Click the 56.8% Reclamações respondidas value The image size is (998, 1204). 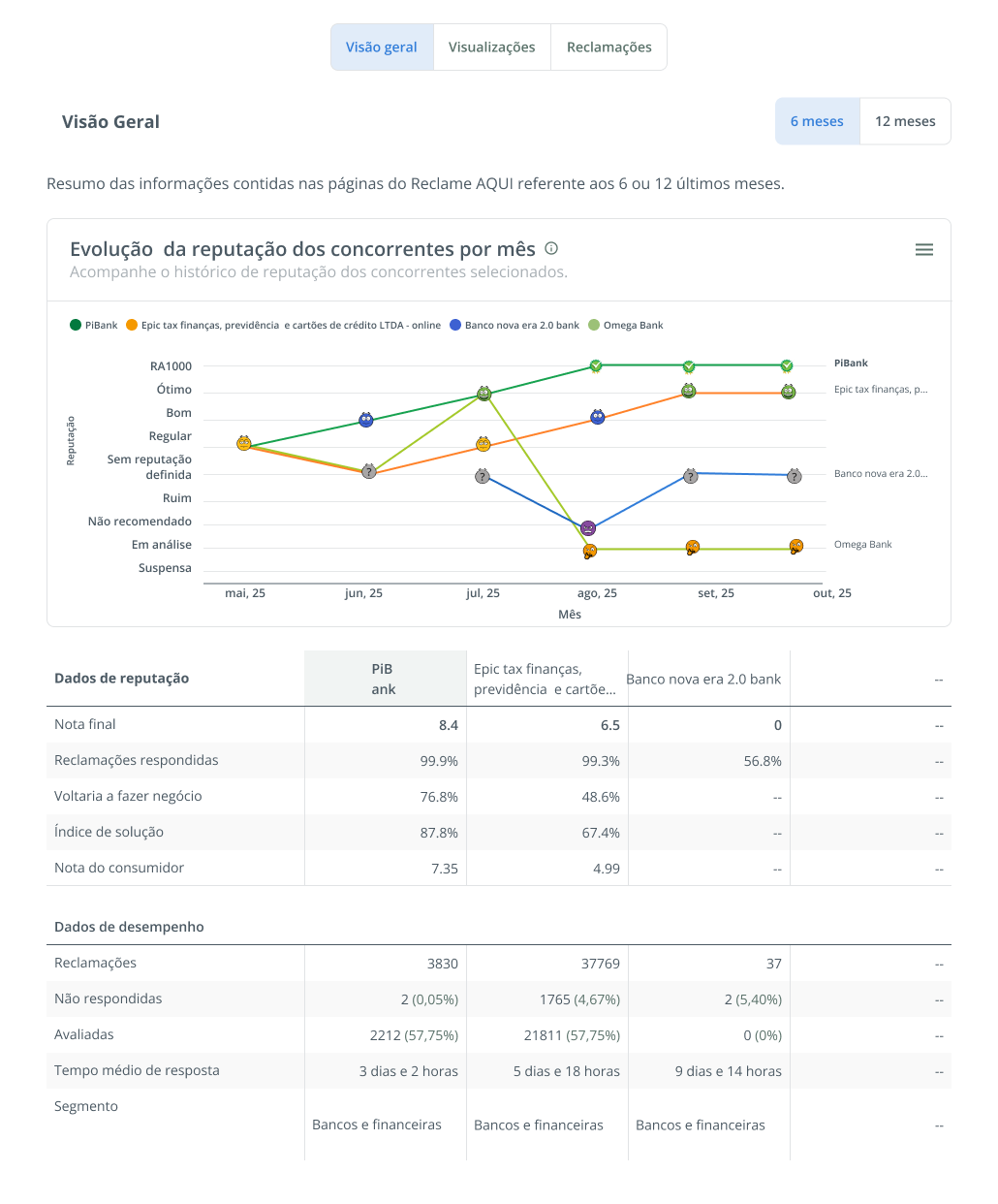tap(763, 761)
